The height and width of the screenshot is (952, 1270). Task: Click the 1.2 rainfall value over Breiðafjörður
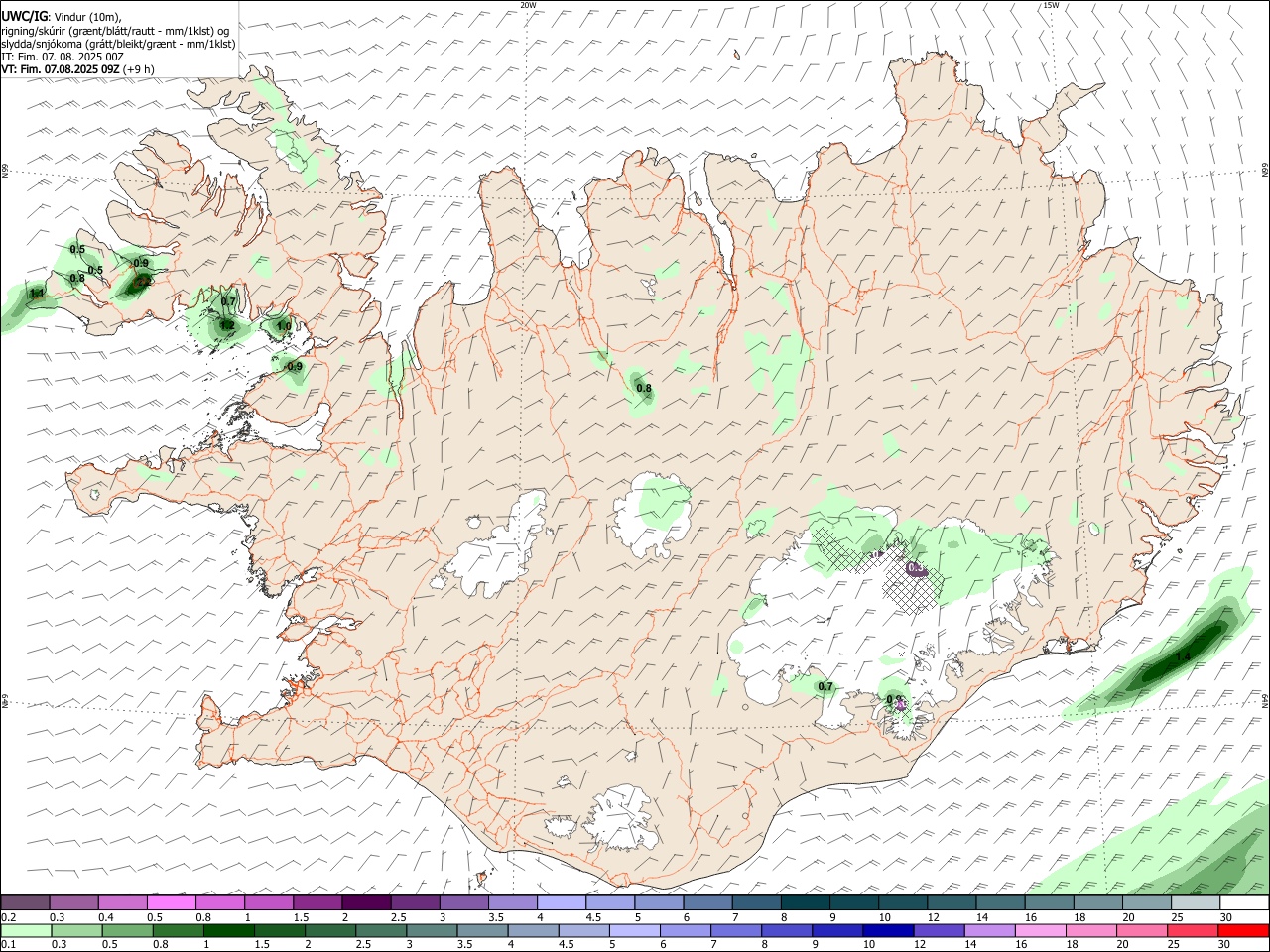click(226, 325)
